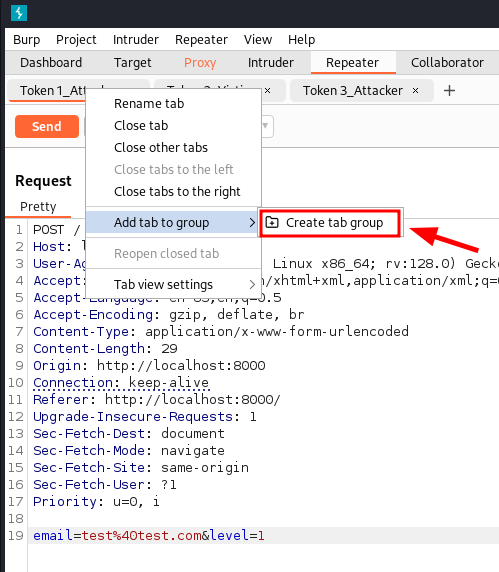Viewport: 499px width, 572px height.
Task: Click the Sec-Fetch-User: ?1 line
Action: click(x=105, y=485)
